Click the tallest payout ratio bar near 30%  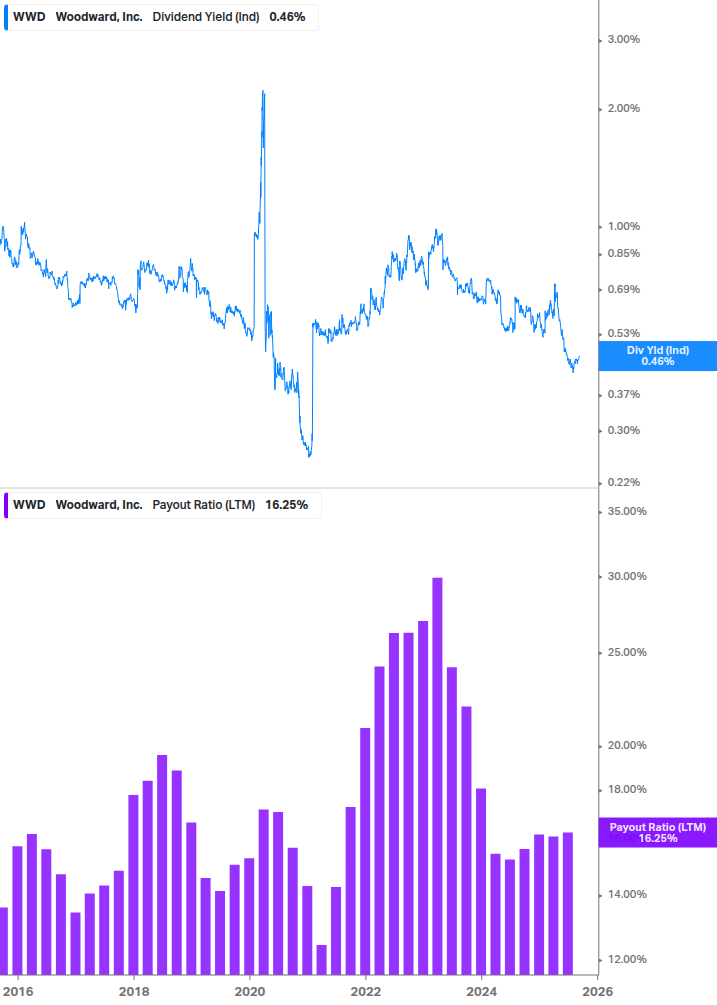437,776
